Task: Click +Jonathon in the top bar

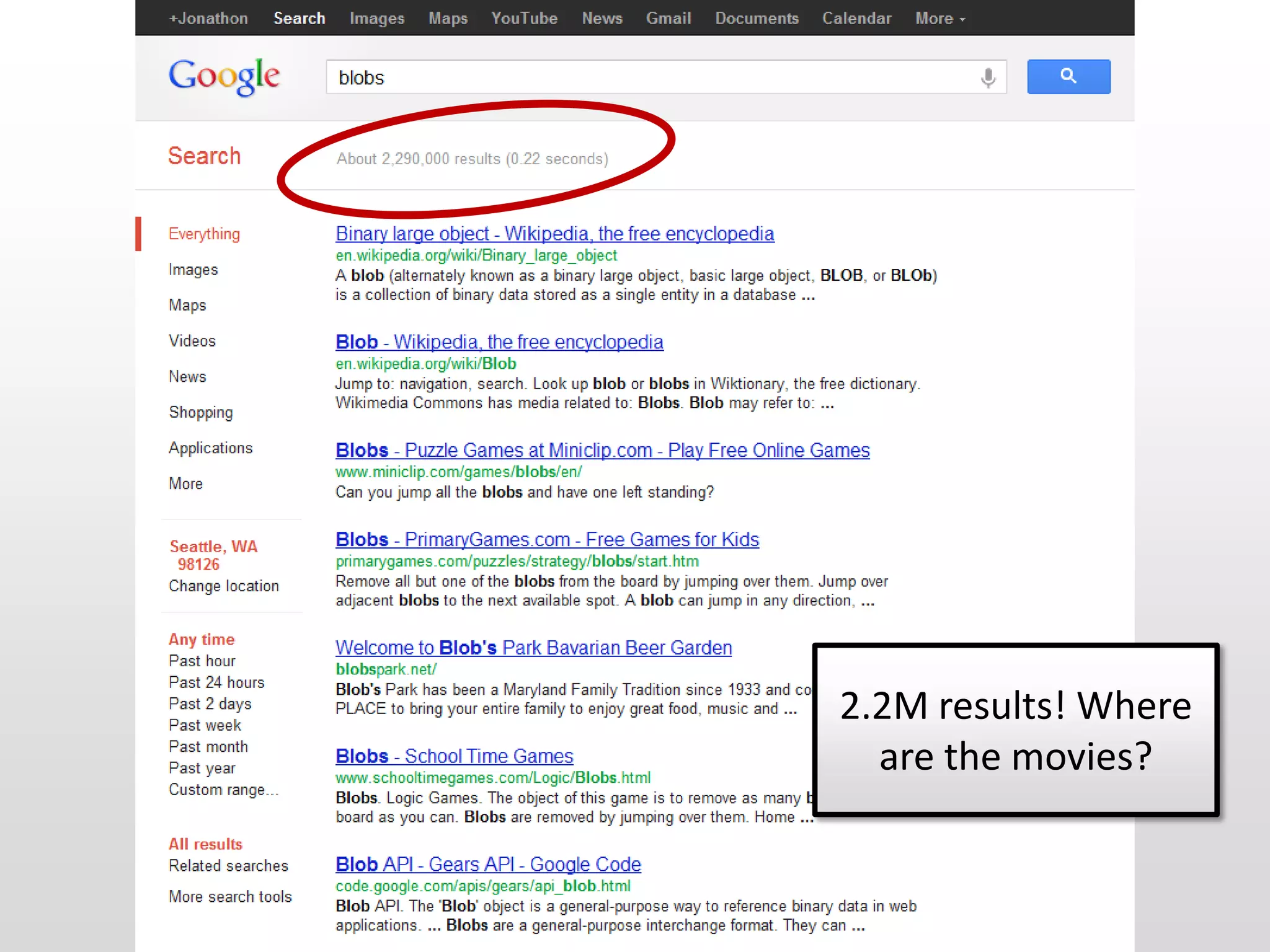Action: 208,19
